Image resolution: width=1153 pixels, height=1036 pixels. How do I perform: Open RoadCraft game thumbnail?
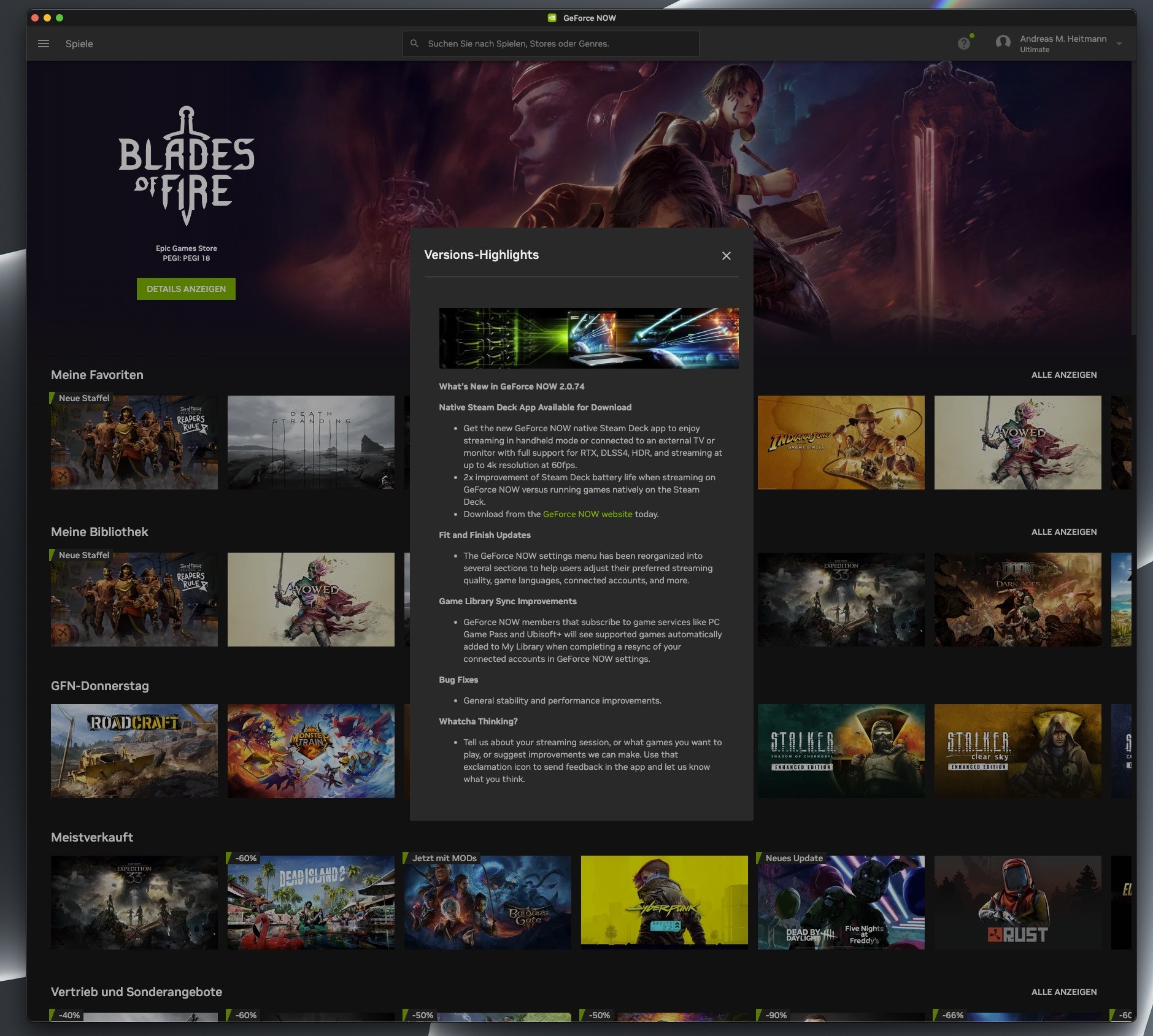[134, 751]
